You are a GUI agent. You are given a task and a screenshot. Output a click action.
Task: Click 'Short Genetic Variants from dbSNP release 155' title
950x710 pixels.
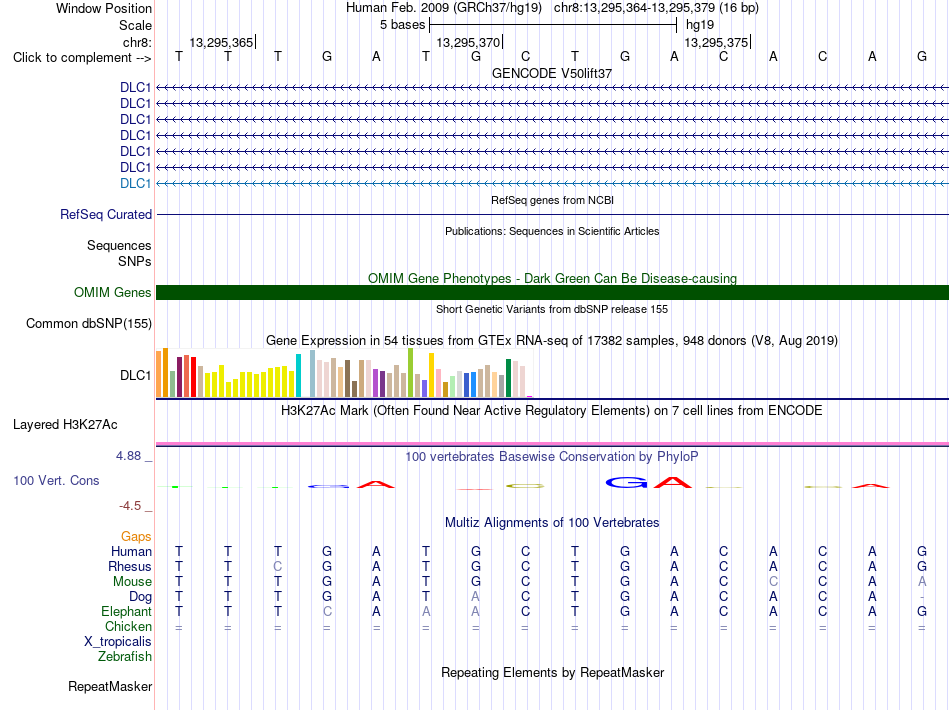tap(552, 310)
